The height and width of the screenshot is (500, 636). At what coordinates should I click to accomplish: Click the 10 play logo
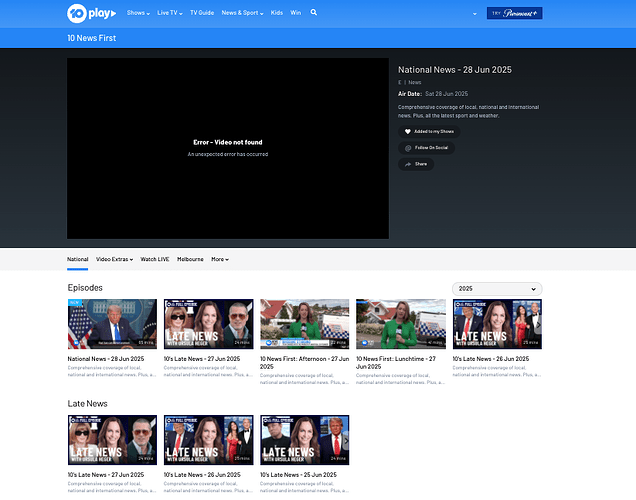coord(92,13)
